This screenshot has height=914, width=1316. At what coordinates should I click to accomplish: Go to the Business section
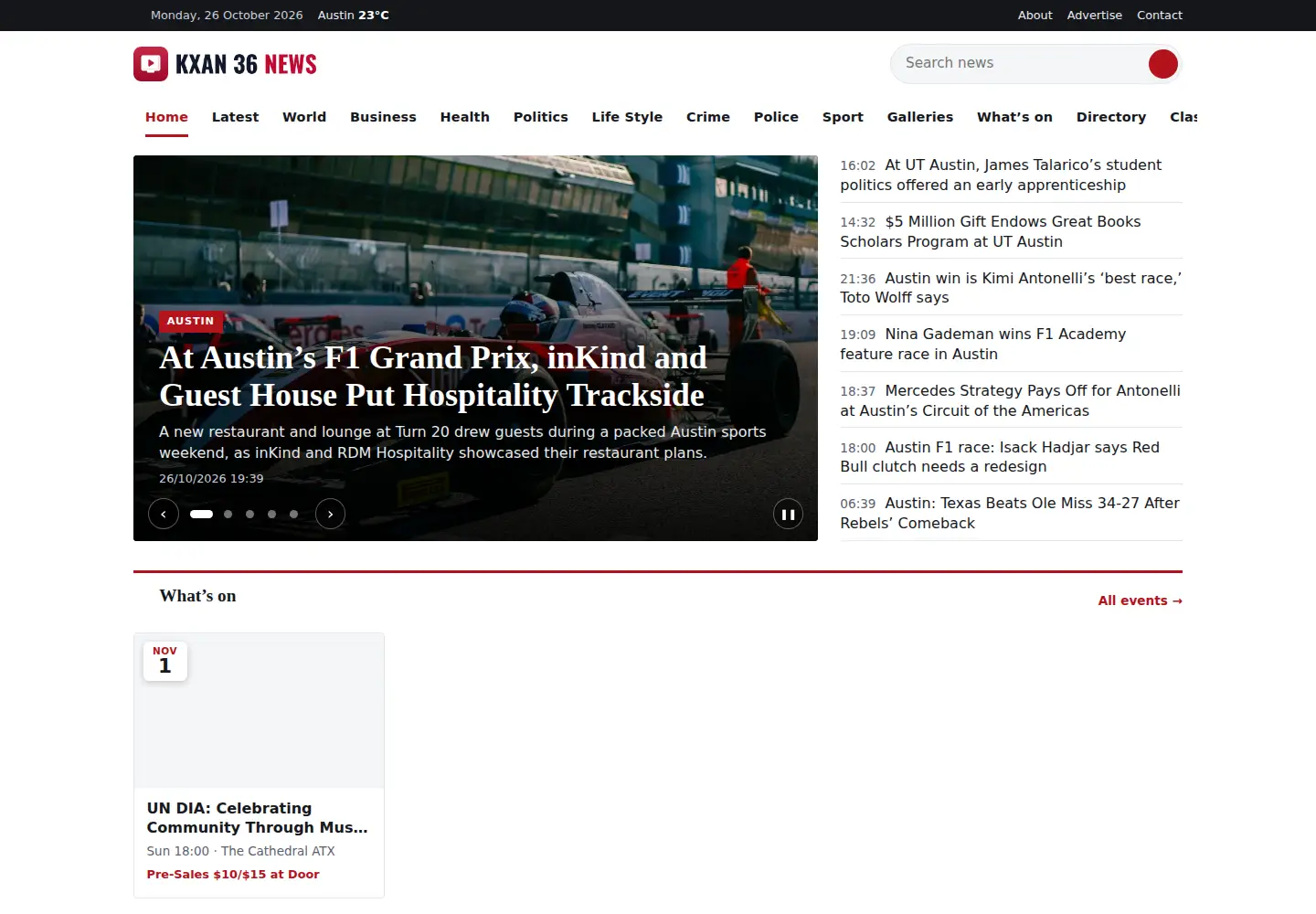pyautogui.click(x=383, y=117)
